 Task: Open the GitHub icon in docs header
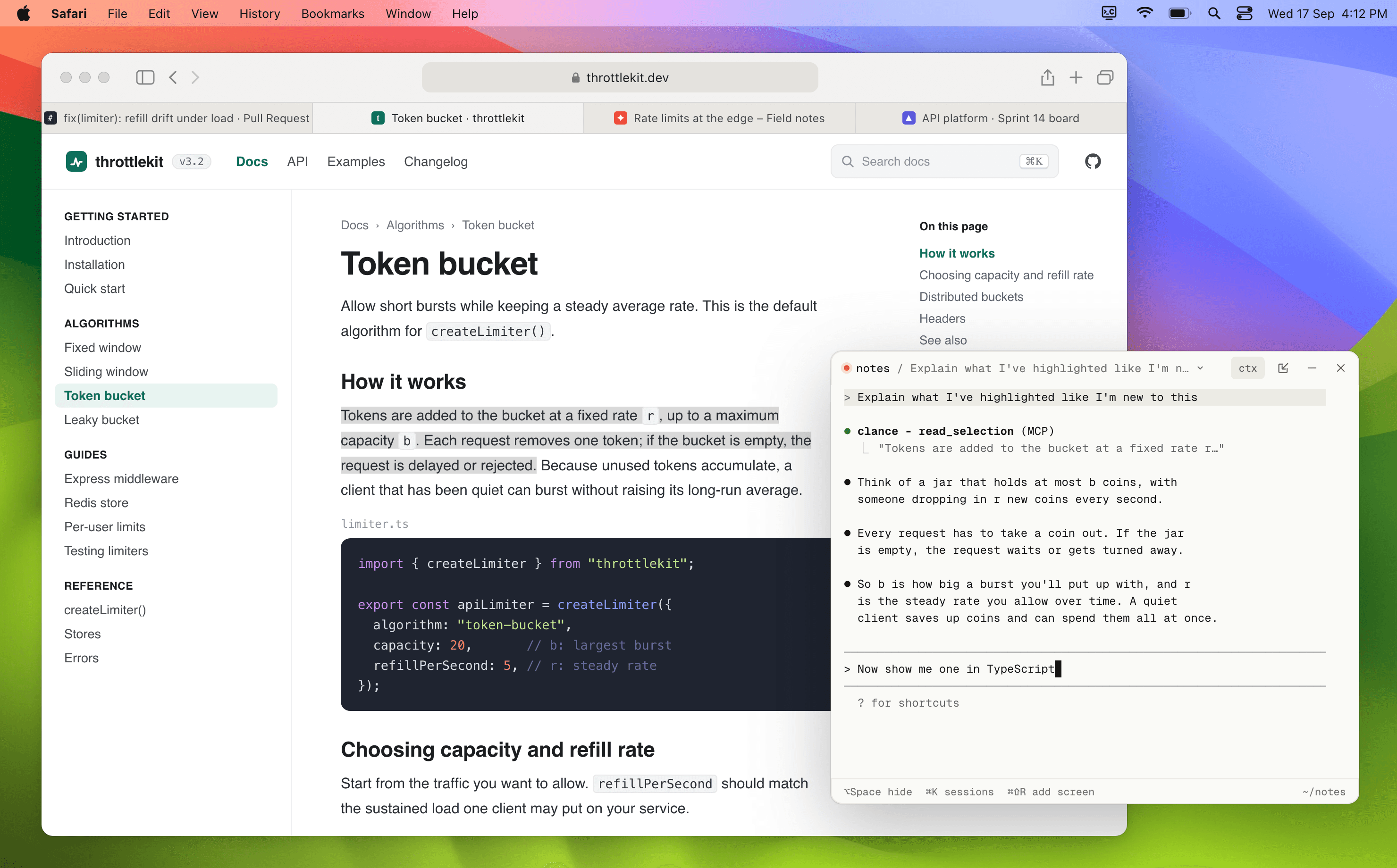click(1093, 161)
